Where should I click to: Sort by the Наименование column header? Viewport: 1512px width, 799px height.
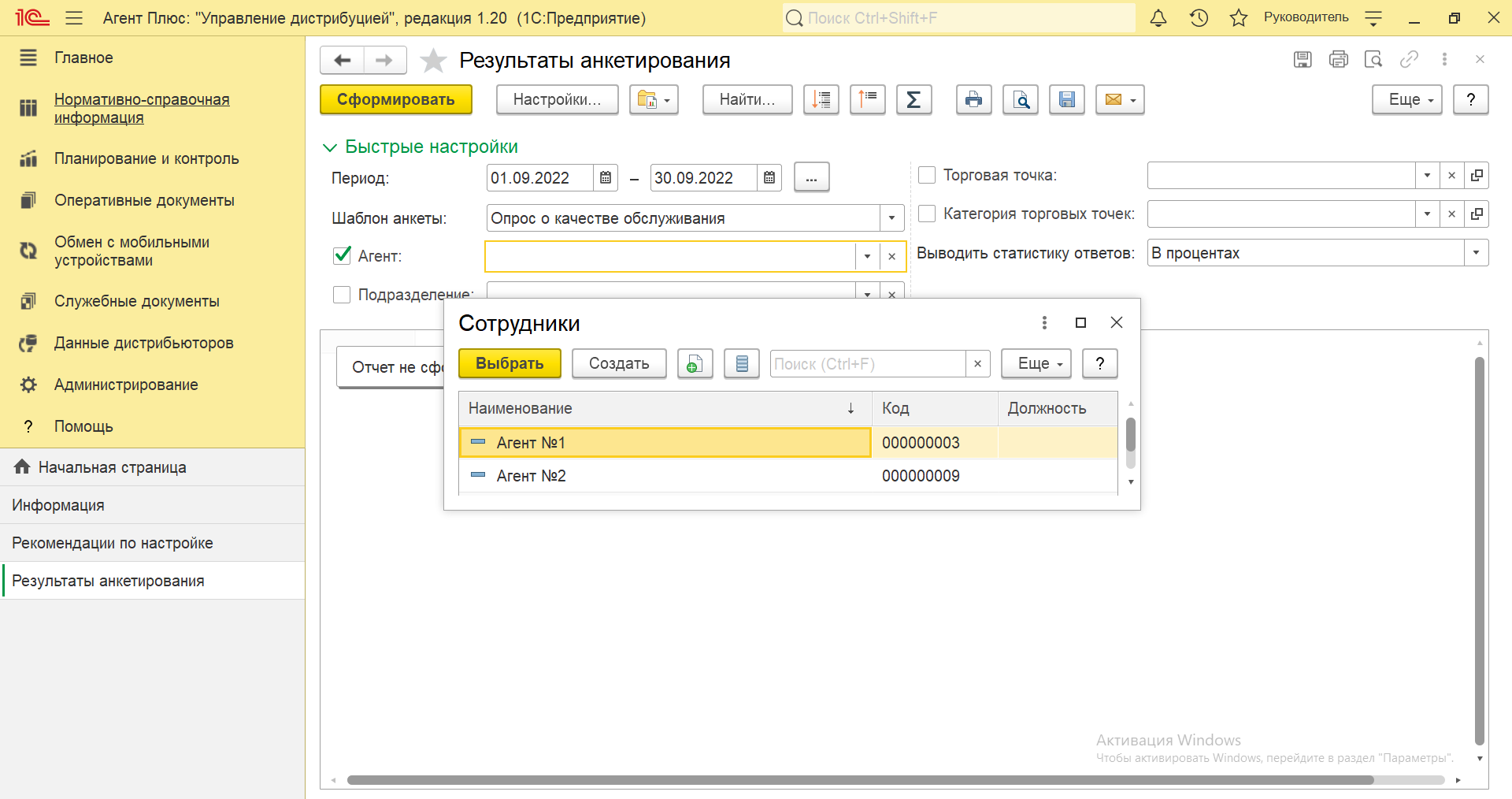(x=665, y=409)
